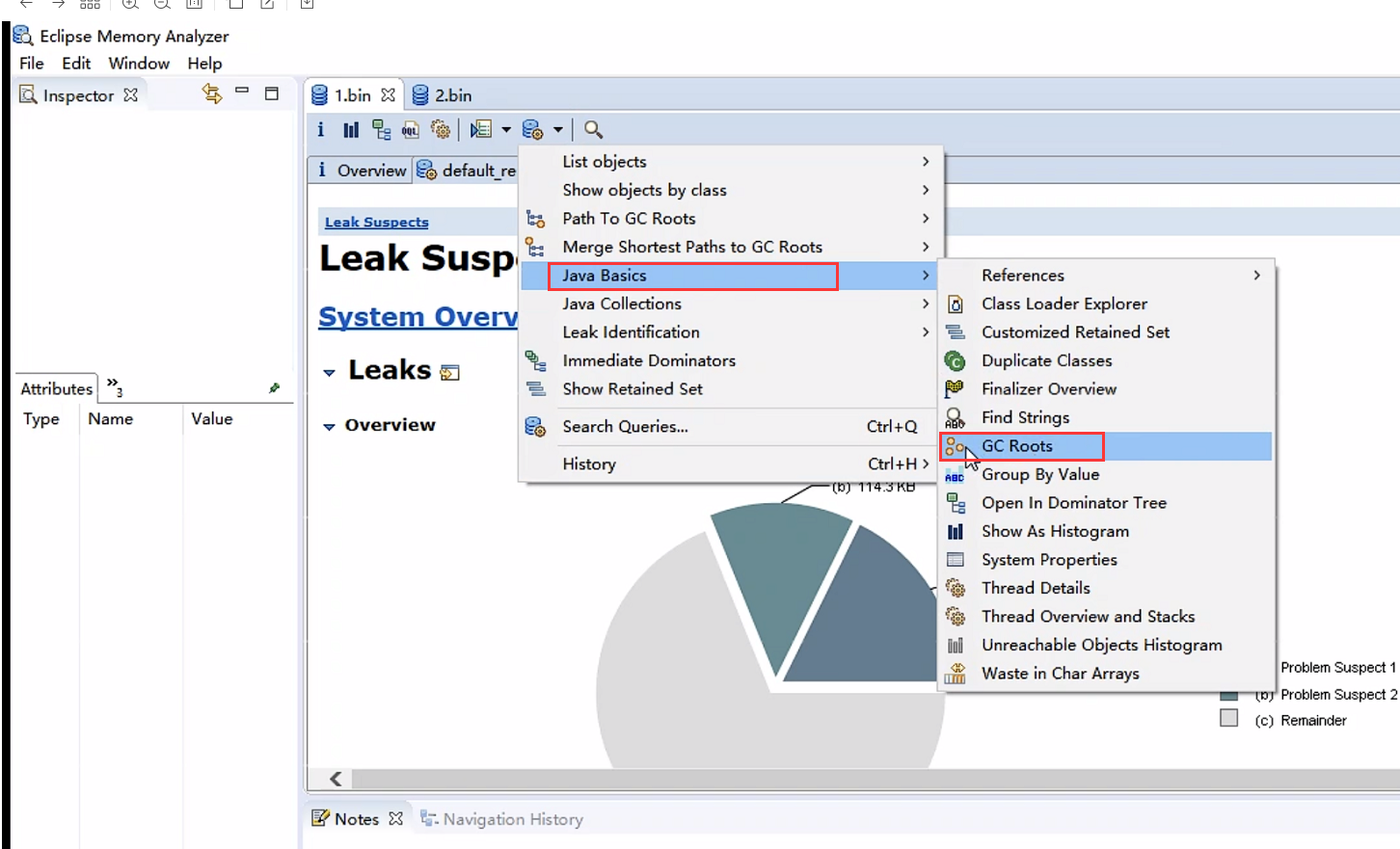Open the Leak Identification submenu

(730, 332)
